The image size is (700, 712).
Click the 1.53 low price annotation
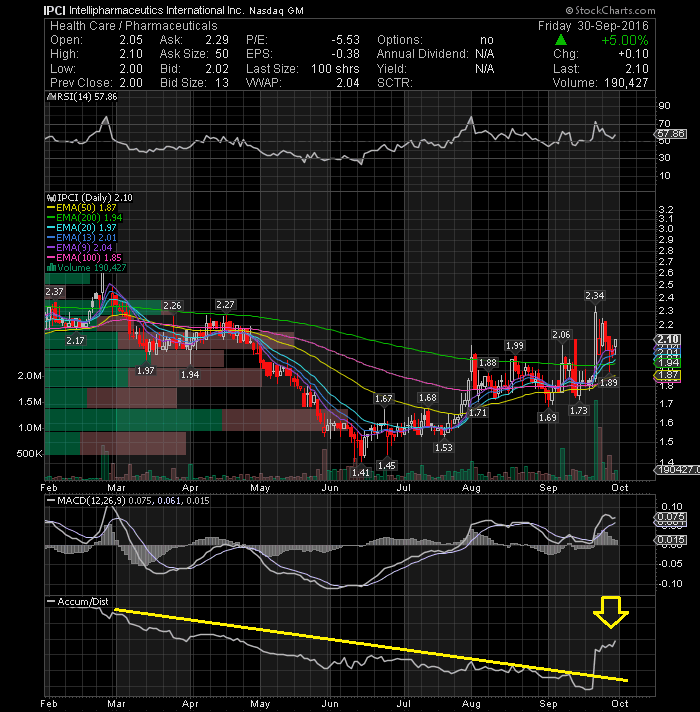(x=444, y=448)
